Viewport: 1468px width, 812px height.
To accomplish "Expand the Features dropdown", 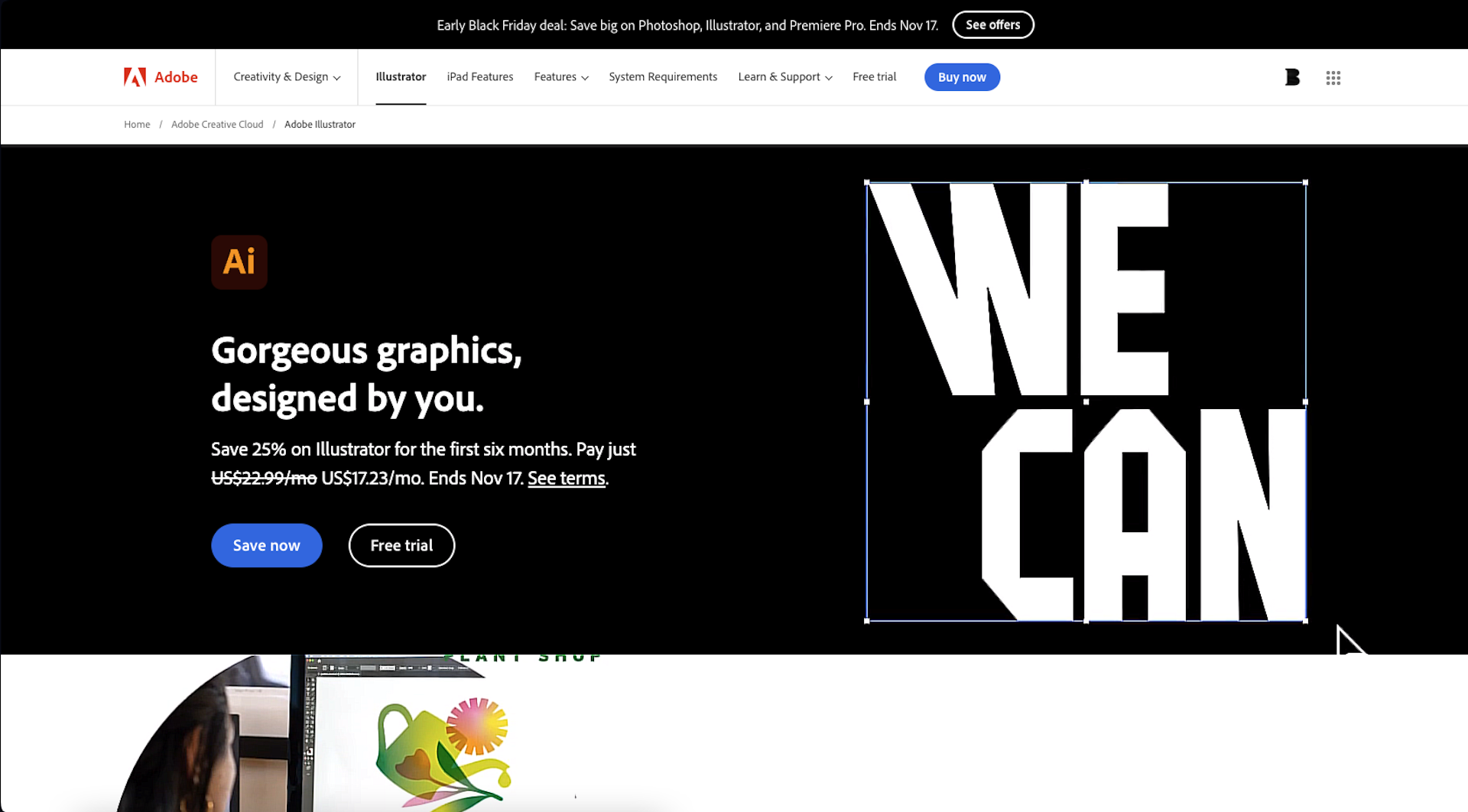I will coord(561,77).
